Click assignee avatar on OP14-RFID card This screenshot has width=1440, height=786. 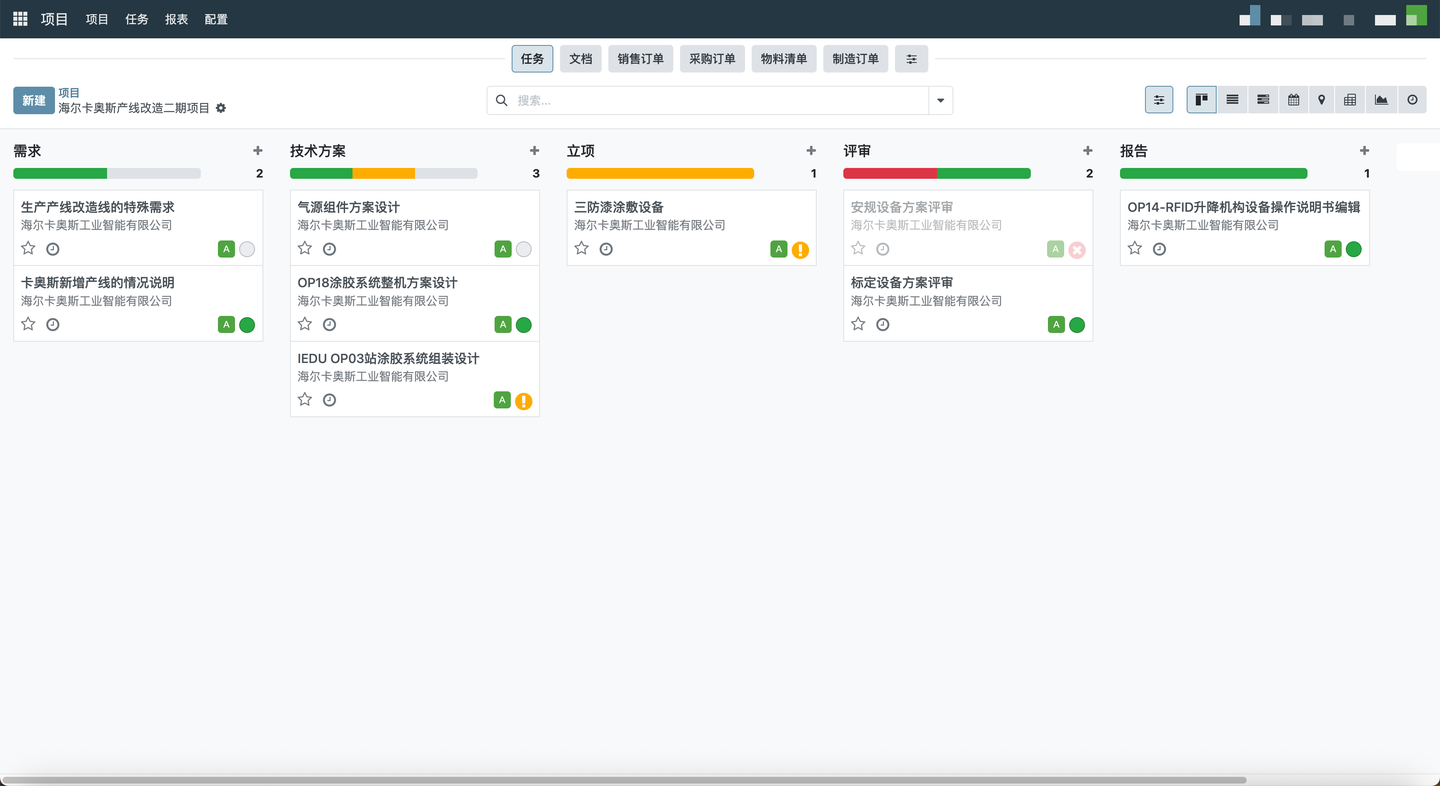(1333, 249)
